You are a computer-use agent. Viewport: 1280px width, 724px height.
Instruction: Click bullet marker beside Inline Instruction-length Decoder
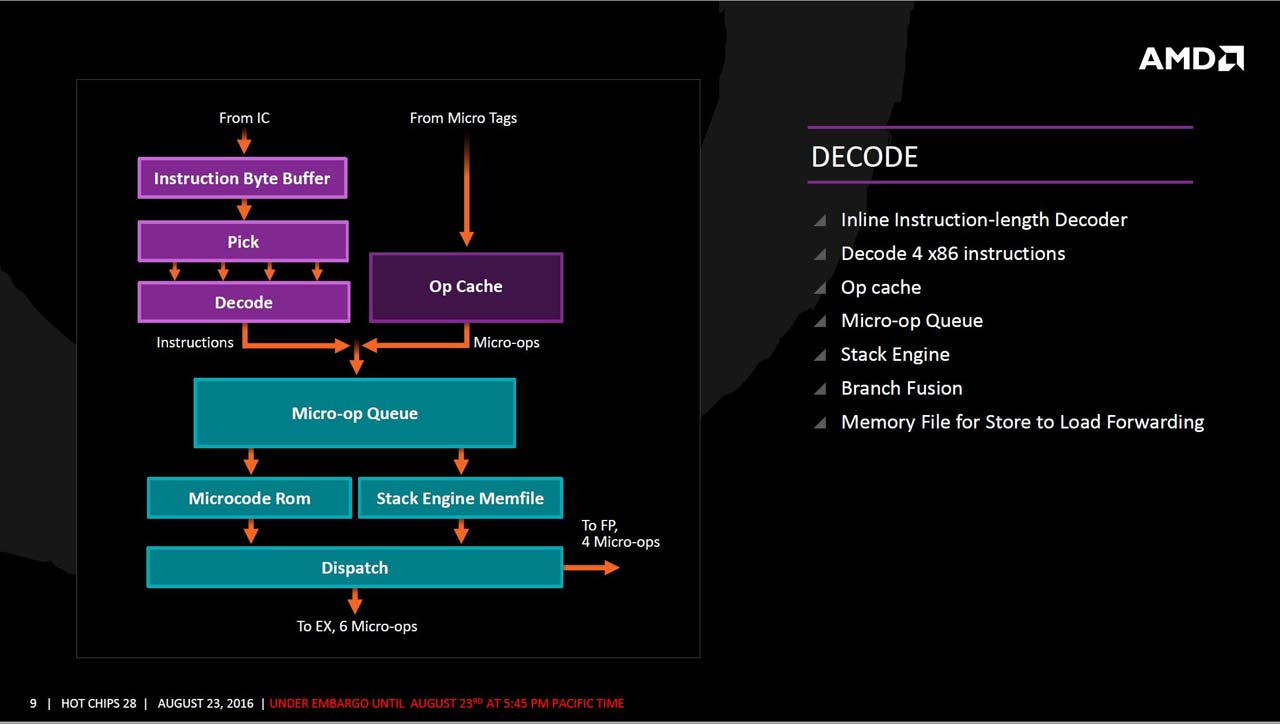[820, 220]
